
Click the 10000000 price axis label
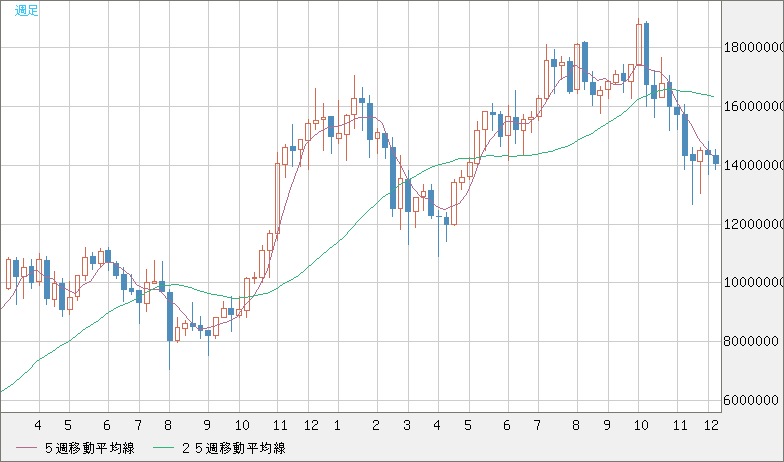click(753, 283)
